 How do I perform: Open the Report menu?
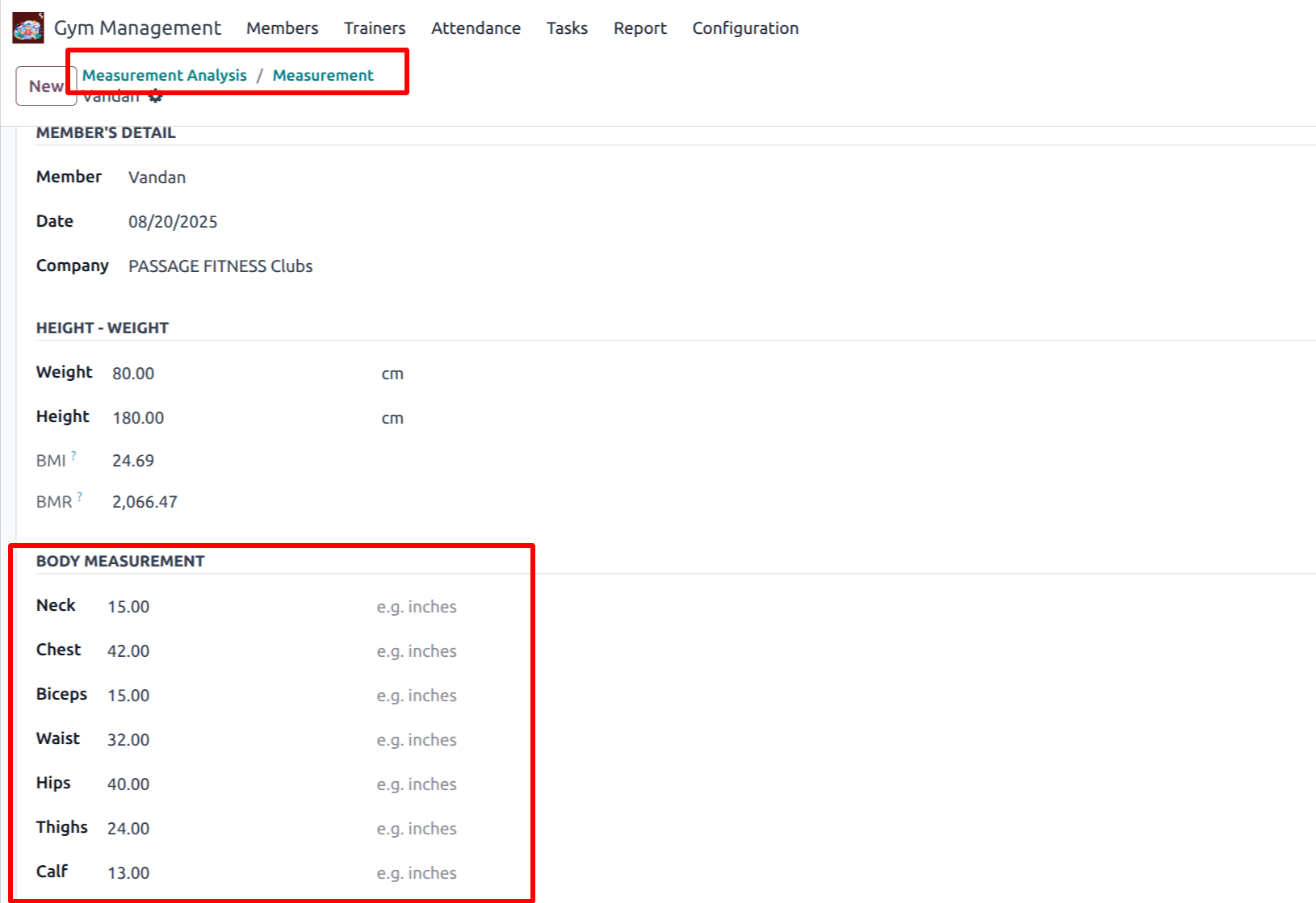click(x=639, y=28)
